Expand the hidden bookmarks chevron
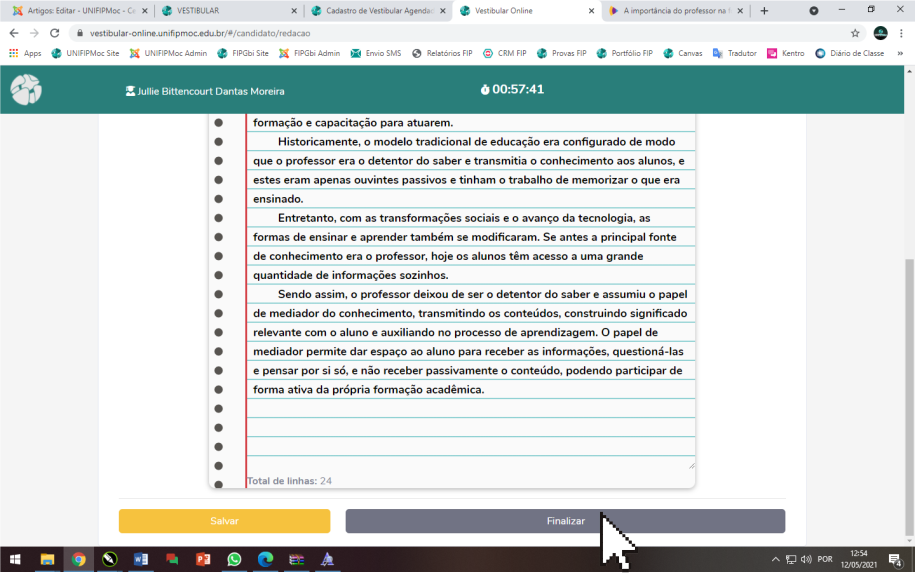This screenshot has width=915, height=575. click(x=900, y=53)
